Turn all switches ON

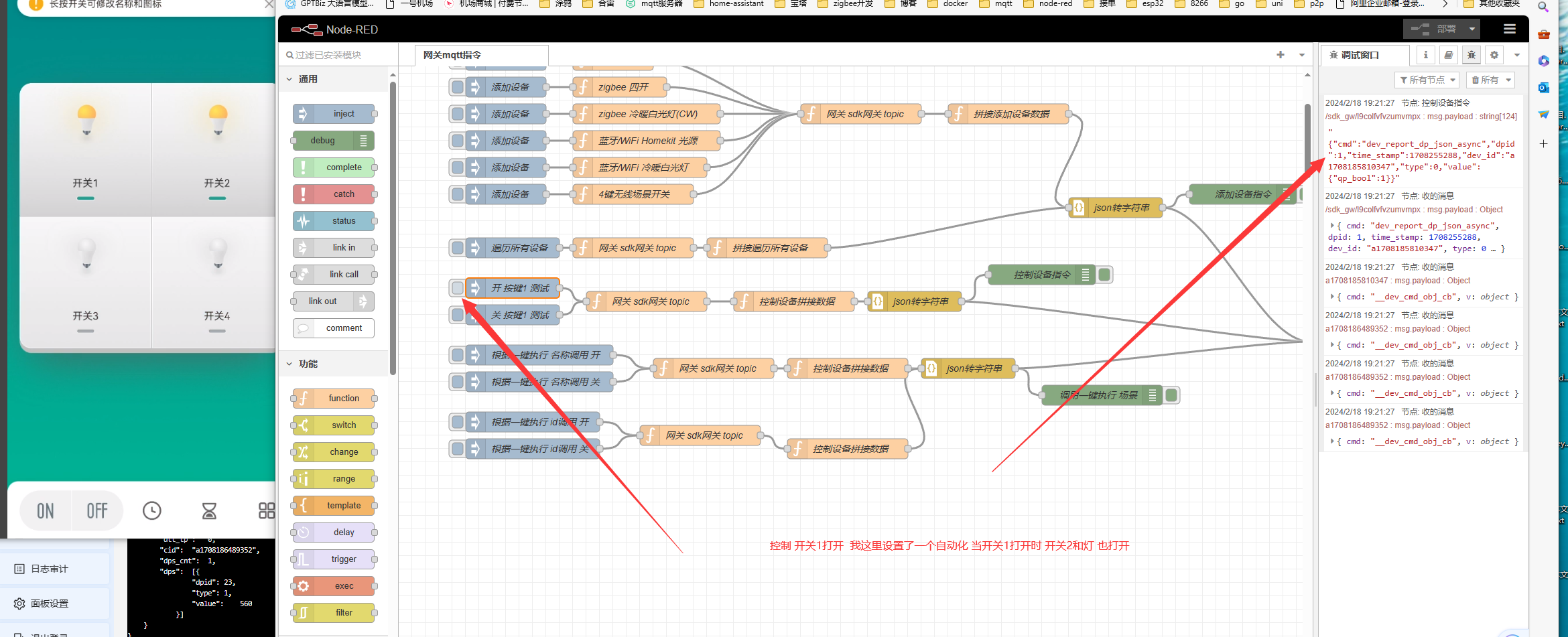coord(46,511)
